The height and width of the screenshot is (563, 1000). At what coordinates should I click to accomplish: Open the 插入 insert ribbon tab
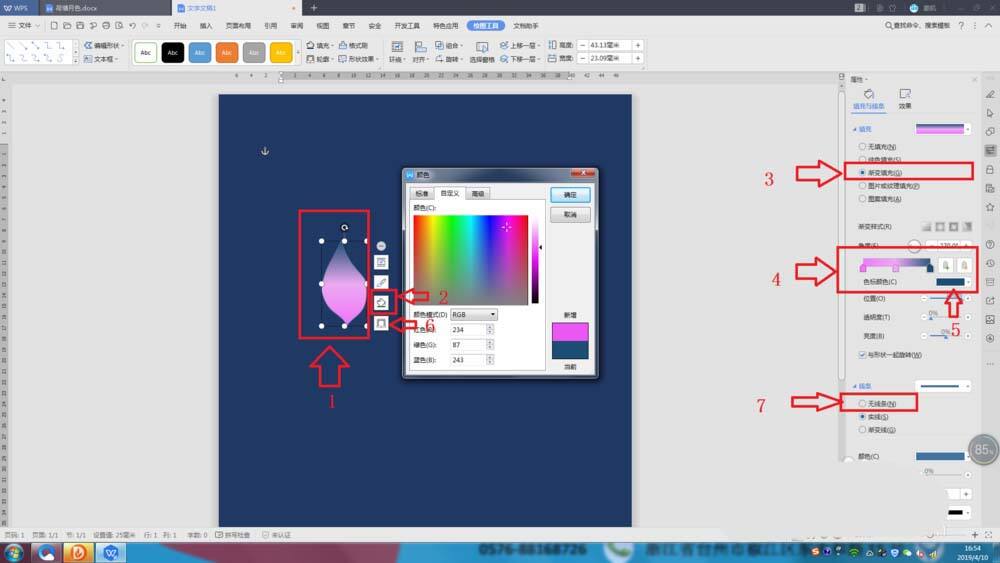206,26
